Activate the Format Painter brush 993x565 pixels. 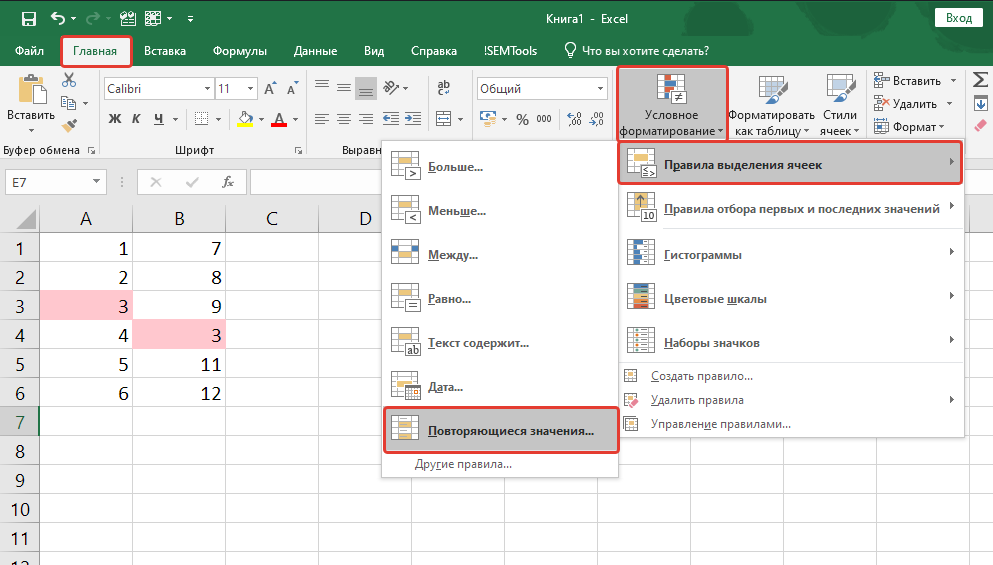pyautogui.click(x=69, y=125)
